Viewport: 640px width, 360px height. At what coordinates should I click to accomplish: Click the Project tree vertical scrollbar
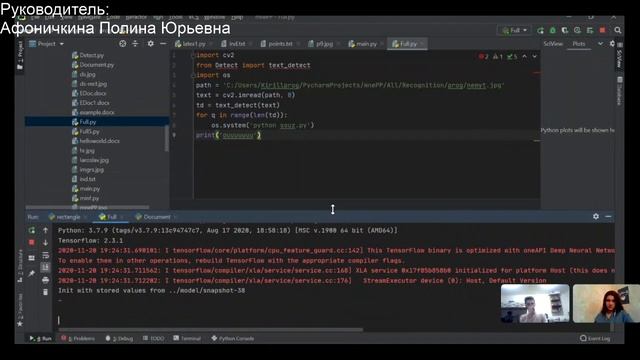pyautogui.click(x=167, y=138)
